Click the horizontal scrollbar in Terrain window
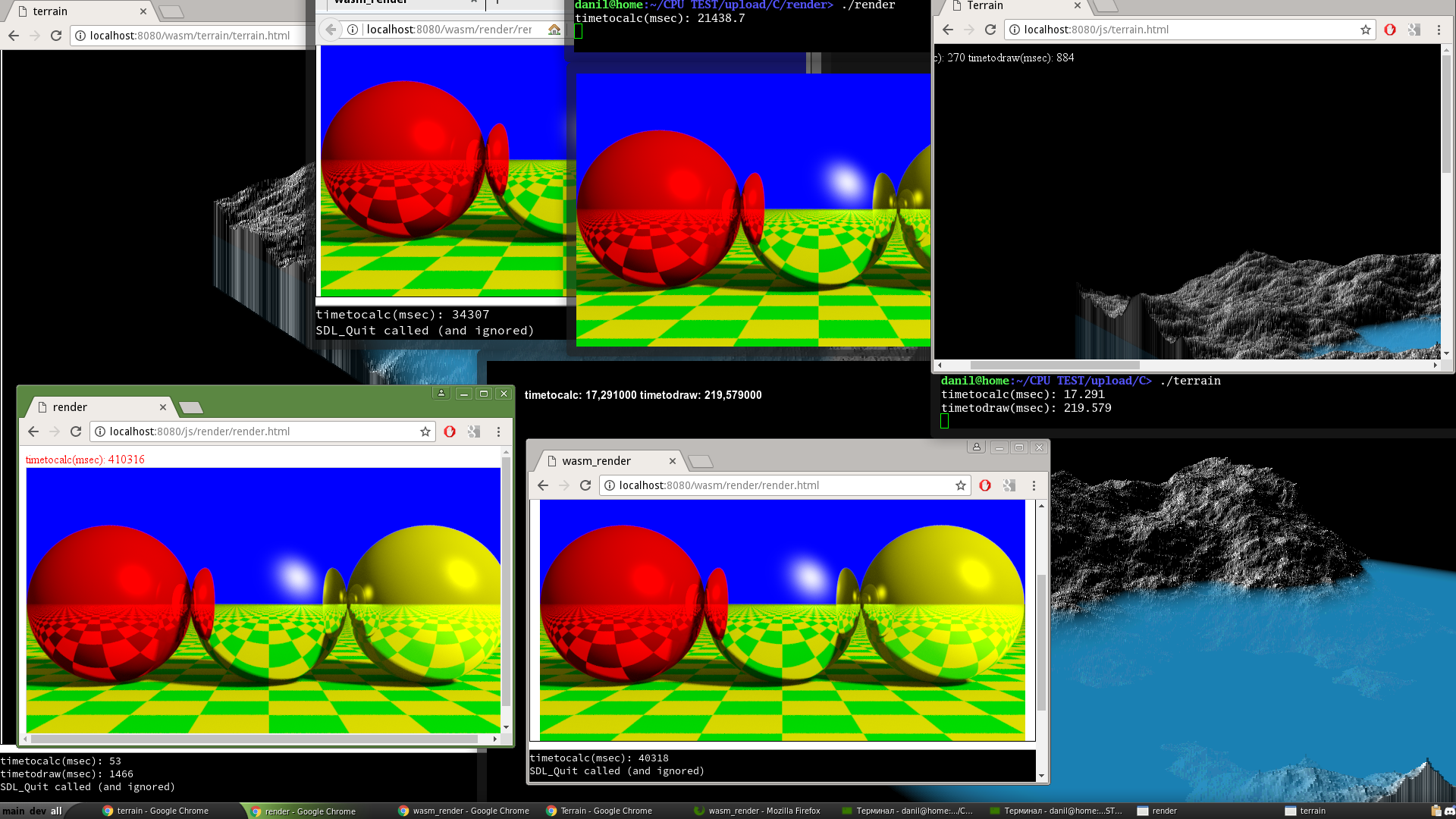The width and height of the screenshot is (1456, 819). pos(1054,365)
